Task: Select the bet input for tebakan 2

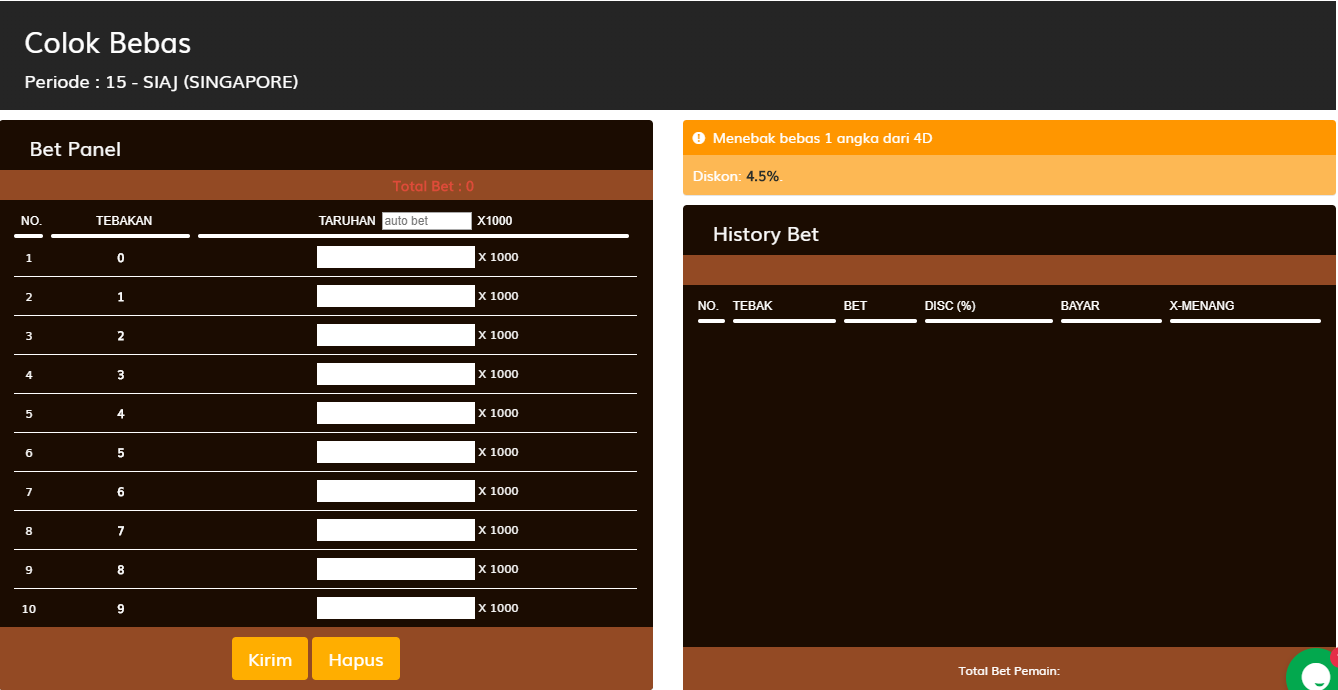Action: point(396,335)
